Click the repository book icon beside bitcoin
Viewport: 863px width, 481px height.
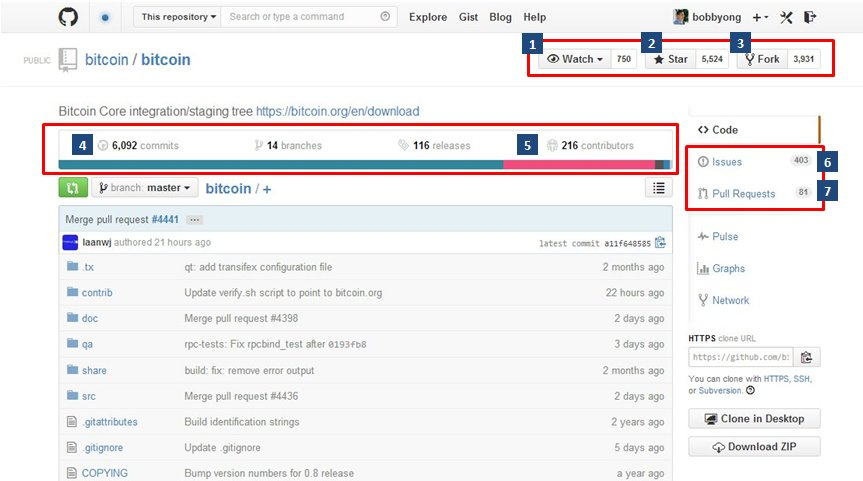coord(68,60)
